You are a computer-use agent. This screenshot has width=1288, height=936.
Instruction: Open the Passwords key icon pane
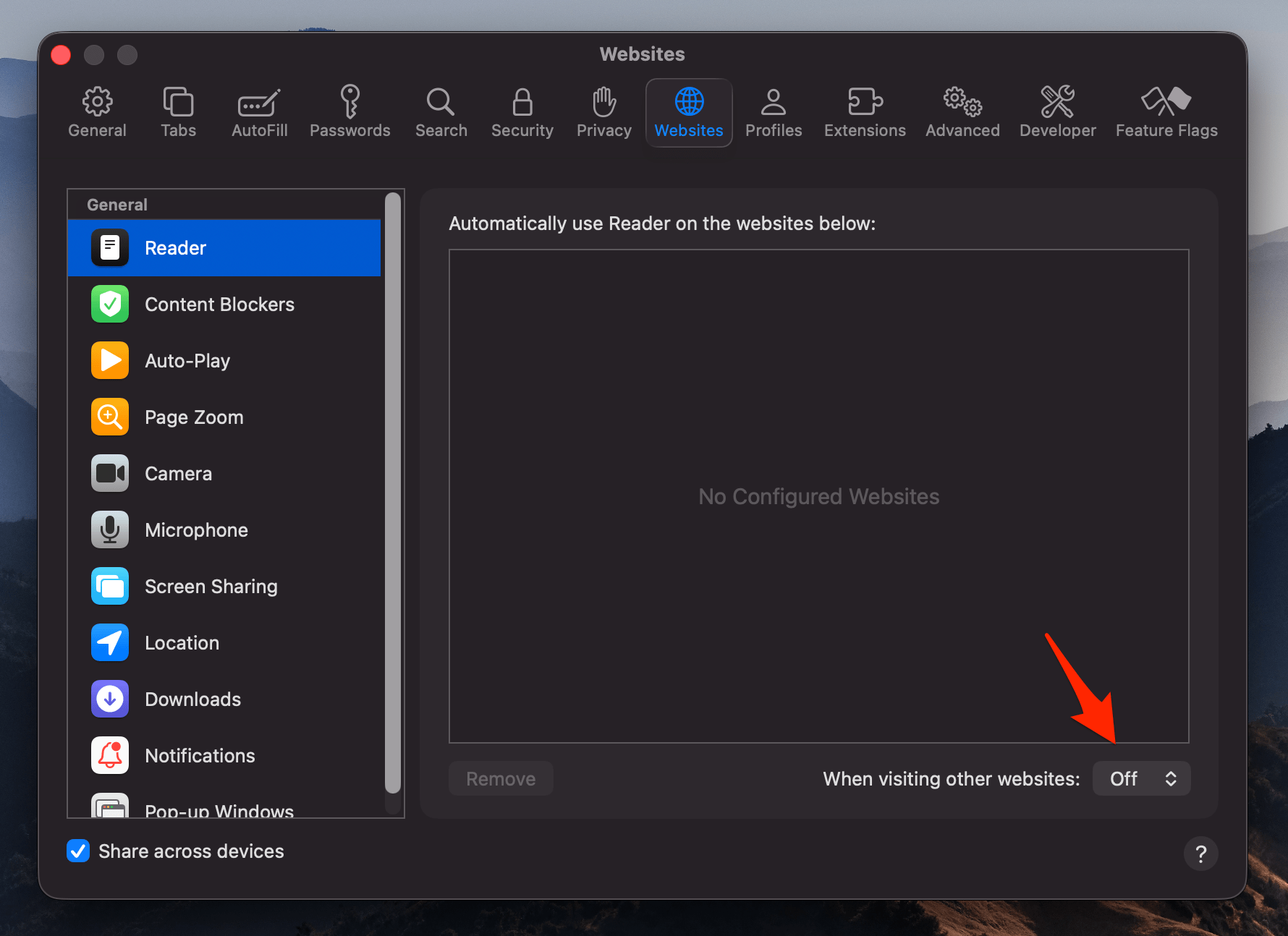350,113
